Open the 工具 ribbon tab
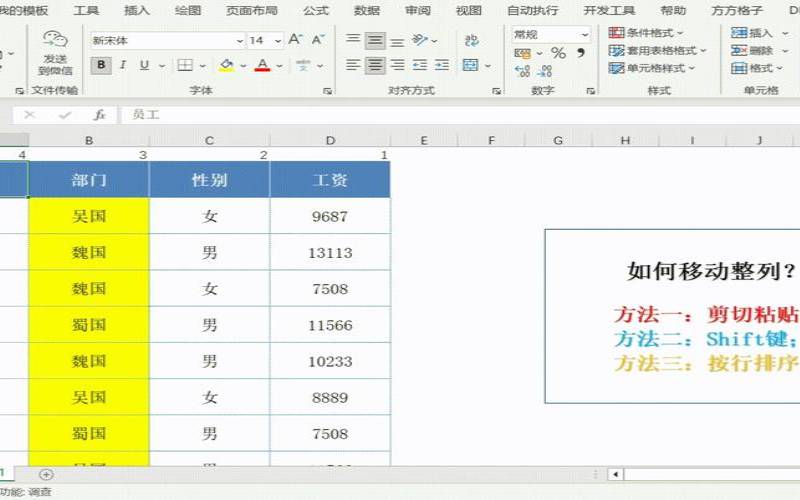The height and width of the screenshot is (500, 800). click(86, 10)
